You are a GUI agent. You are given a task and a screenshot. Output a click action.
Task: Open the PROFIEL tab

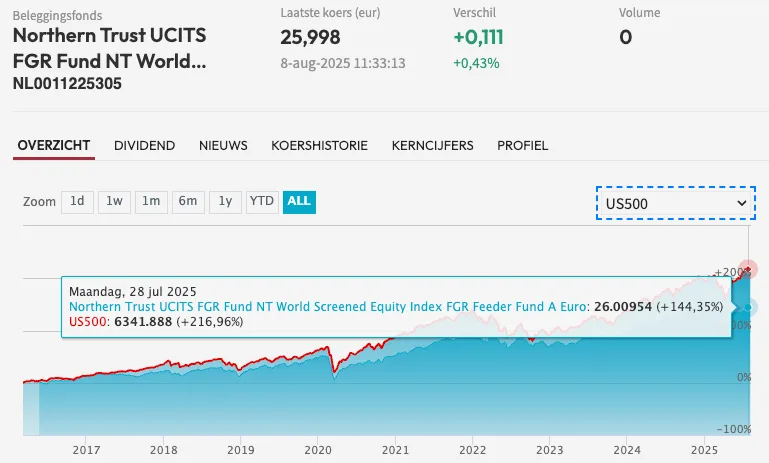(x=523, y=146)
